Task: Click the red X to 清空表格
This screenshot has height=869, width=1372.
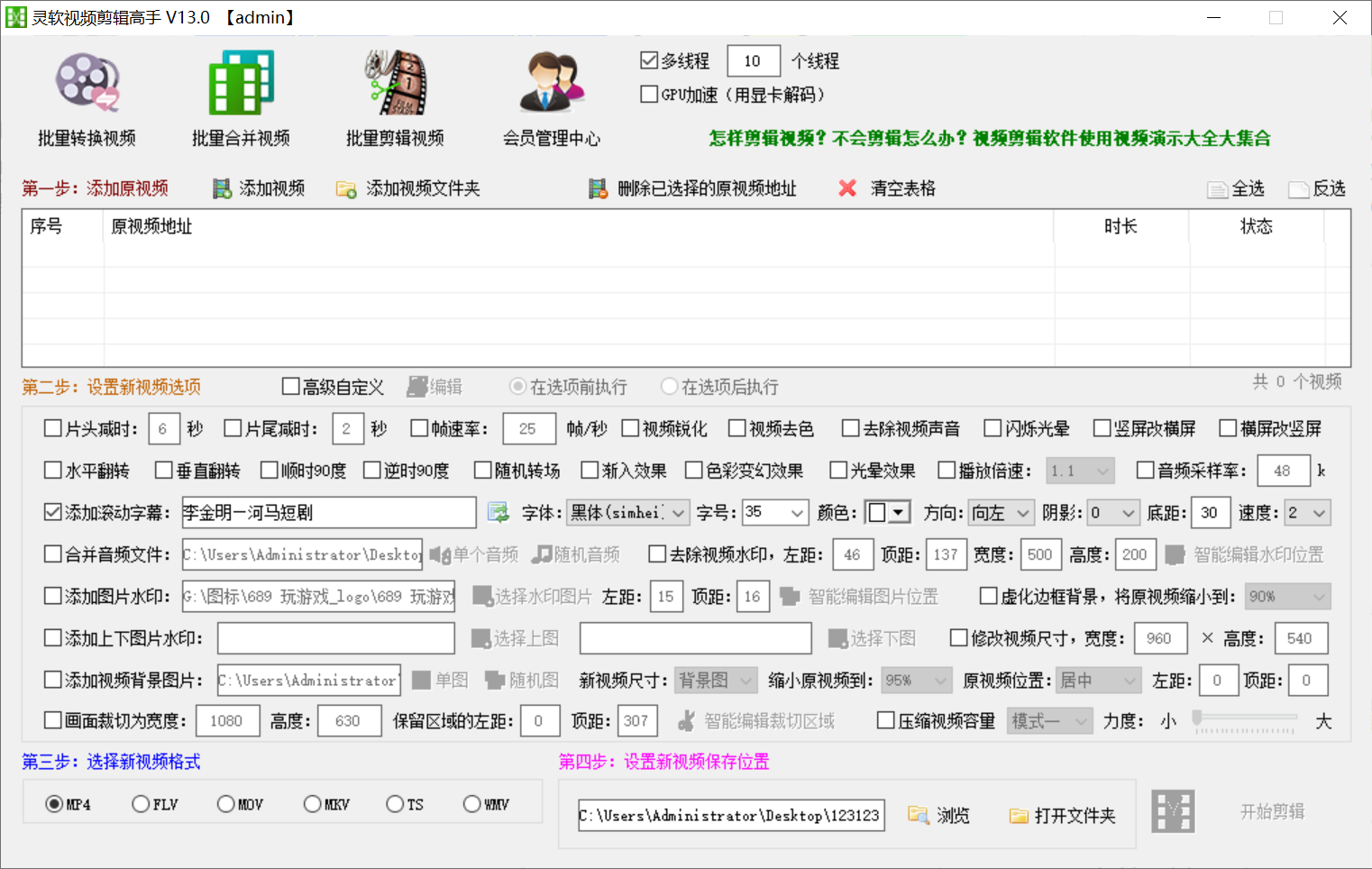Action: click(x=846, y=188)
